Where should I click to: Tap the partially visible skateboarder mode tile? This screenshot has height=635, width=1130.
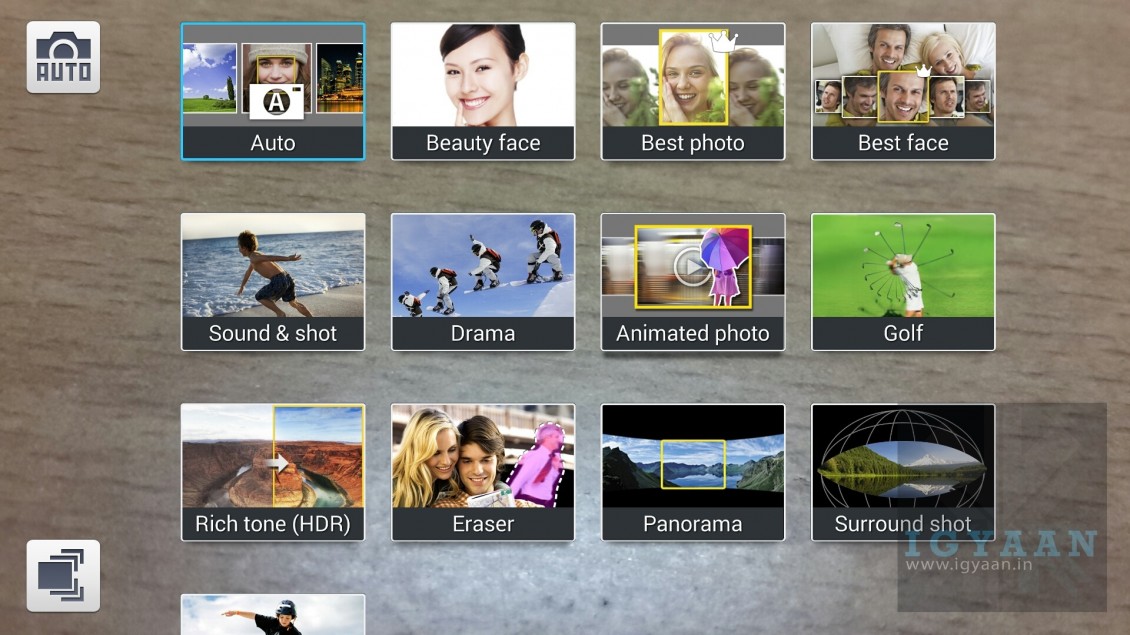[273, 615]
